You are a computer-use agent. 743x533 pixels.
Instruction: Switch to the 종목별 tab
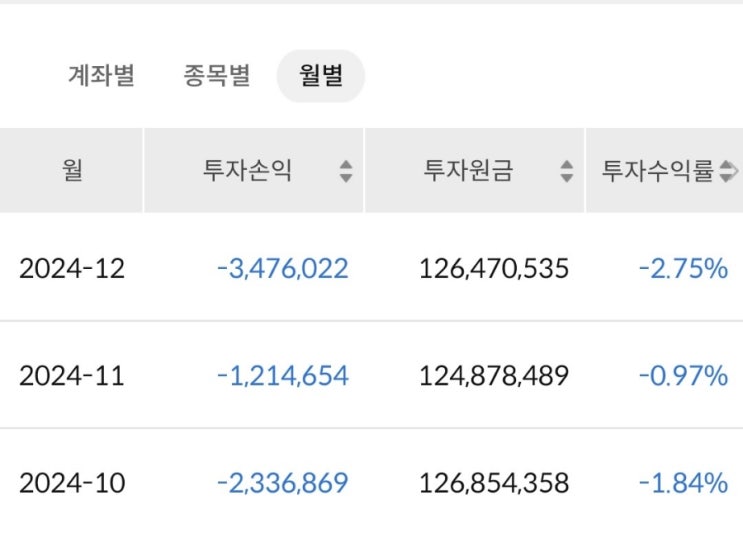pos(217,75)
